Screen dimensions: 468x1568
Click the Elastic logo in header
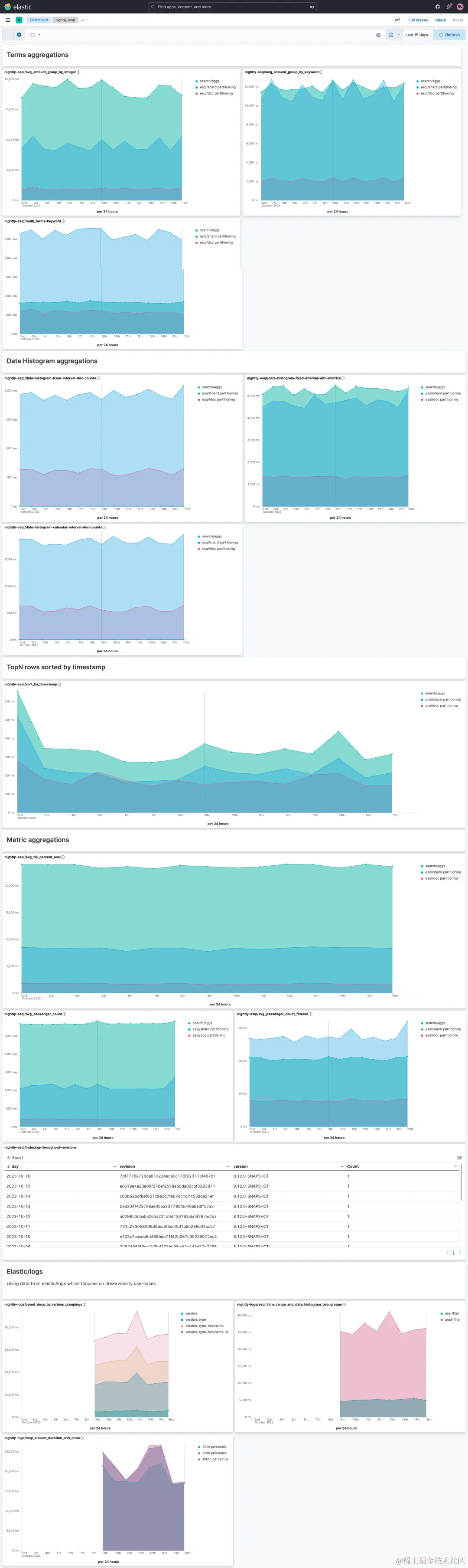18,7
